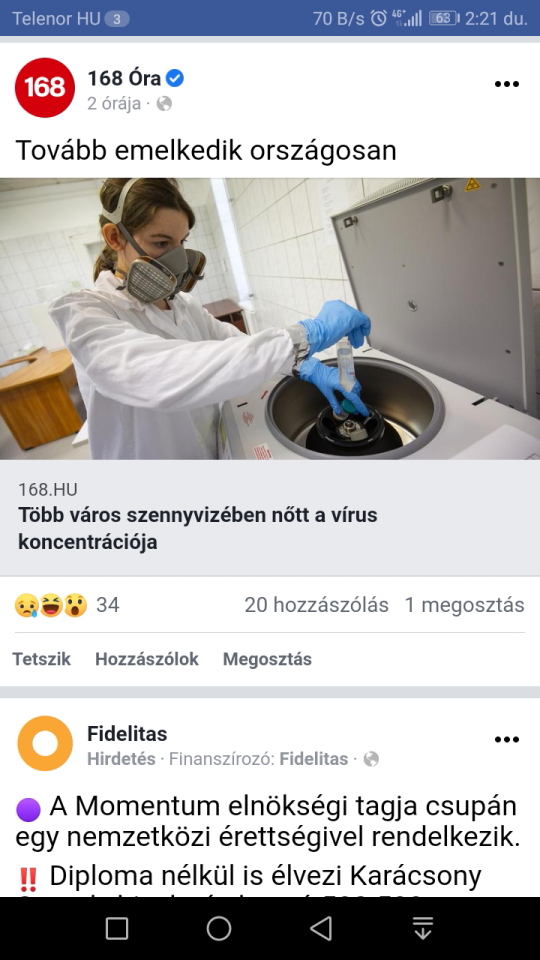Tap the globe icon next to Fidelitas sponsor
The height and width of the screenshot is (960, 540).
coord(371,759)
